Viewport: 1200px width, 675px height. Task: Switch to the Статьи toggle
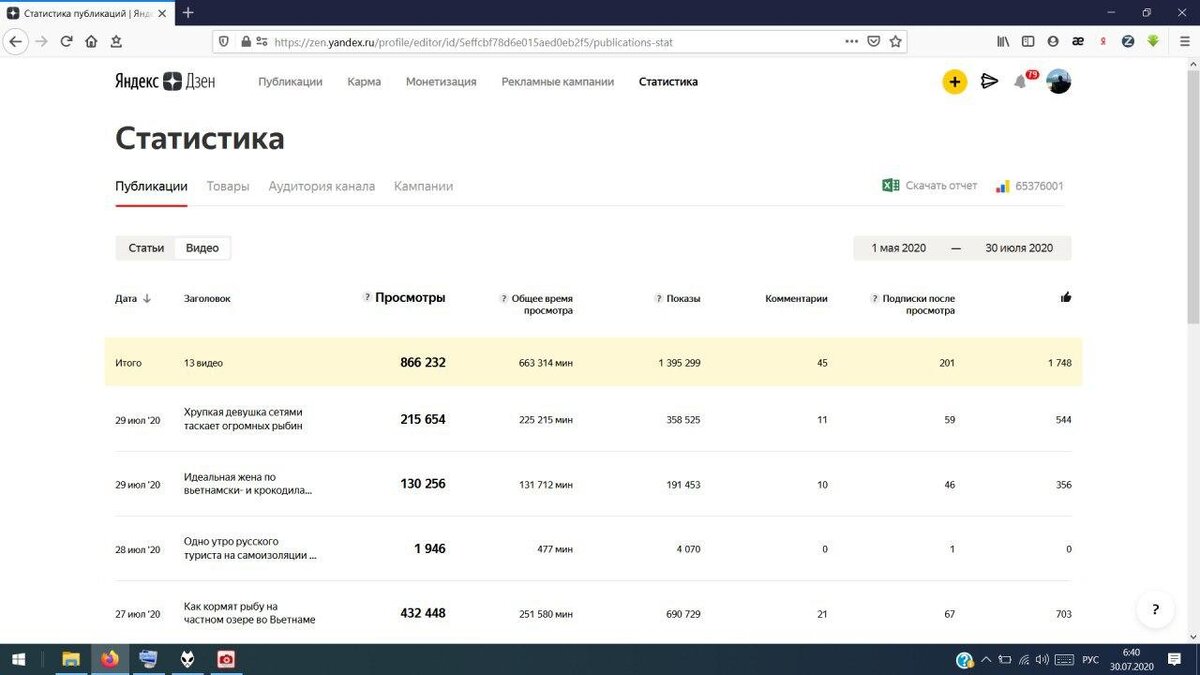146,248
